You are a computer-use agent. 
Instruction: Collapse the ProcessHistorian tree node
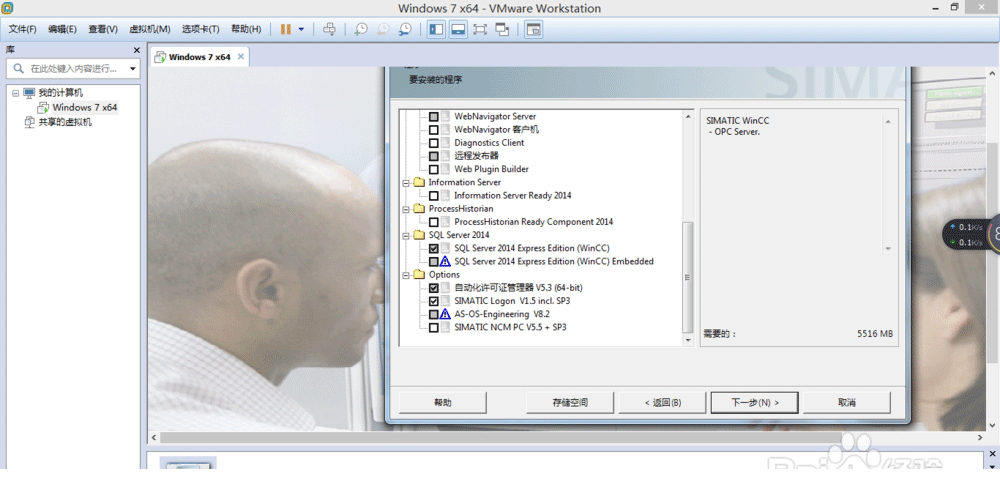[406, 209]
